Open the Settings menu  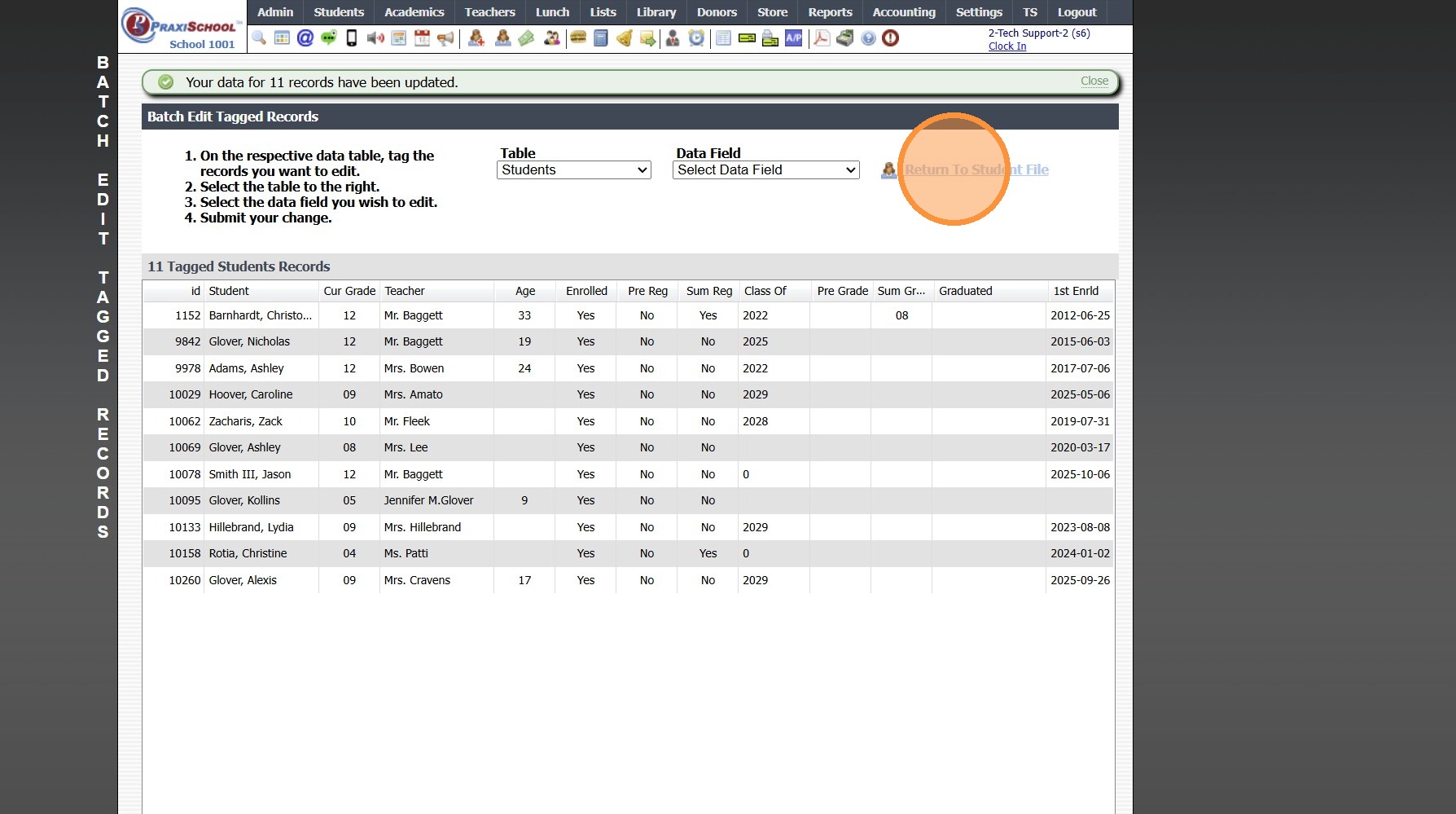pyautogui.click(x=979, y=12)
